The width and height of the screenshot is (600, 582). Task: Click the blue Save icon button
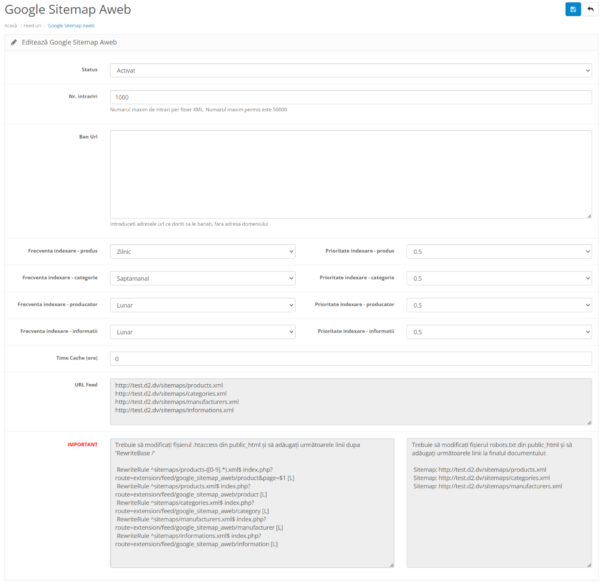pyautogui.click(x=573, y=10)
